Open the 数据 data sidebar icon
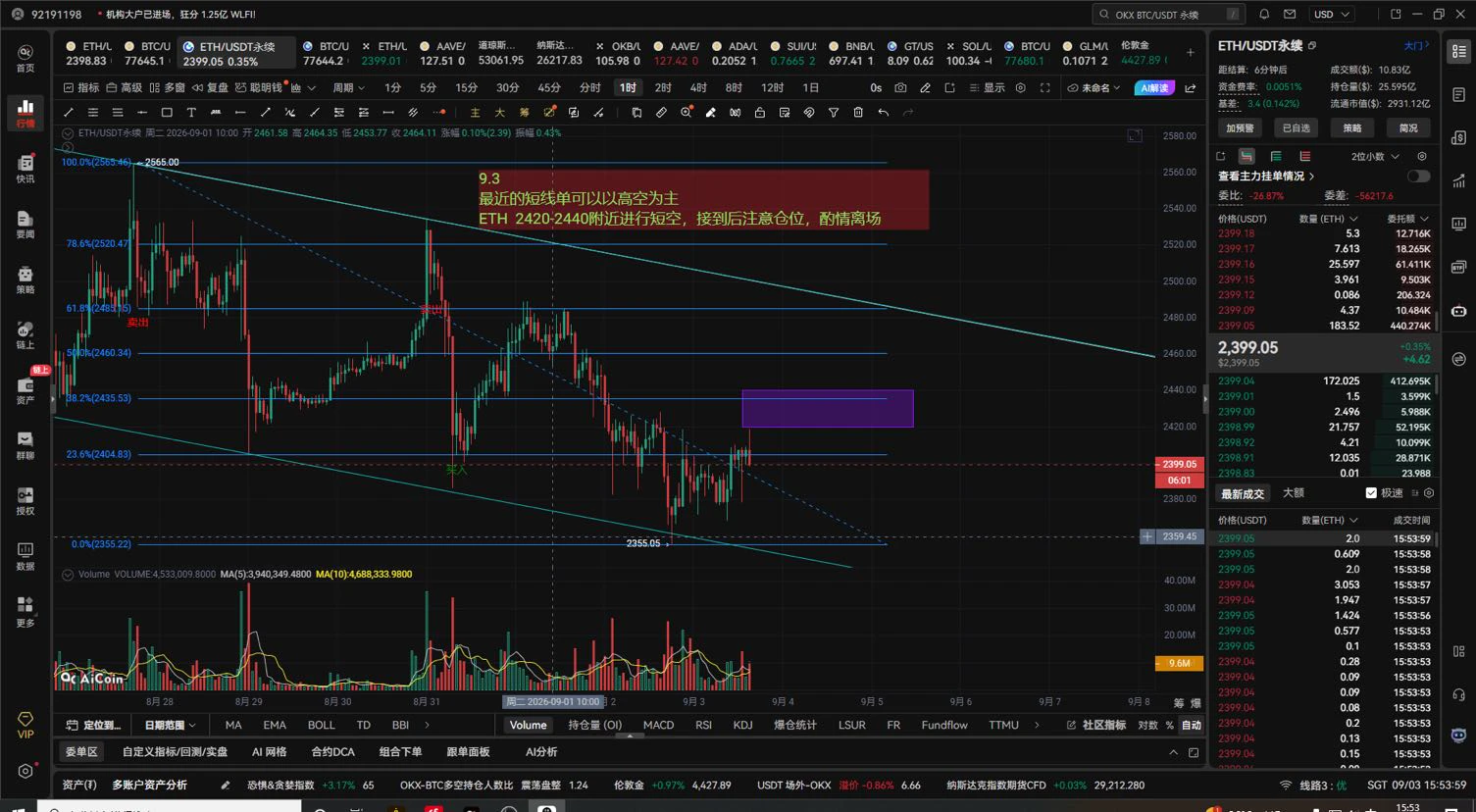 [25, 556]
